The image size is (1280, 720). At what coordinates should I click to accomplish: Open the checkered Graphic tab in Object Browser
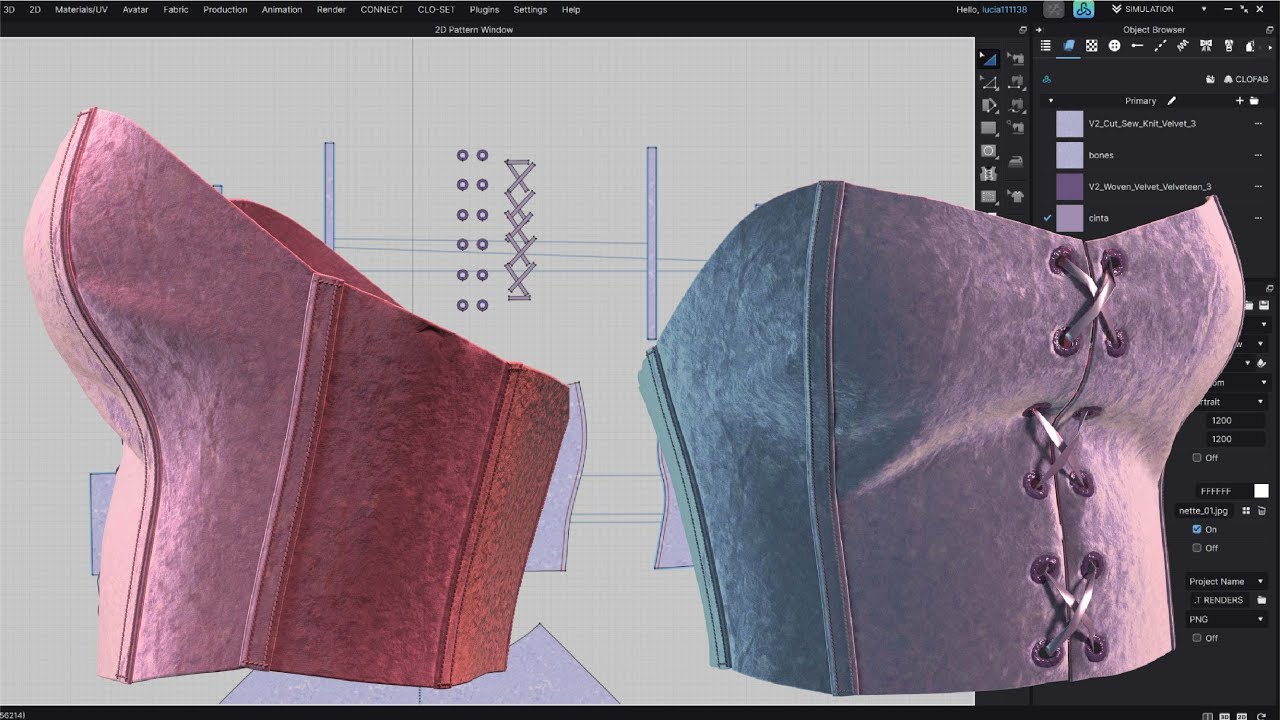[x=1092, y=46]
